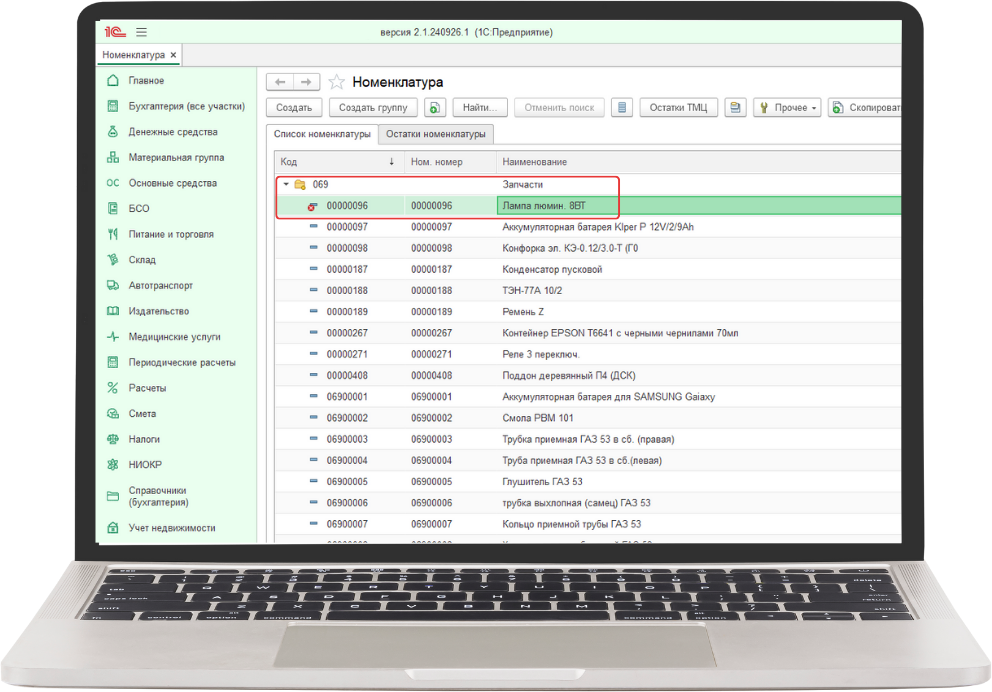Switch to Остатки номенклатуры tab
Viewport: 992px width, 692px height.
coord(436,134)
